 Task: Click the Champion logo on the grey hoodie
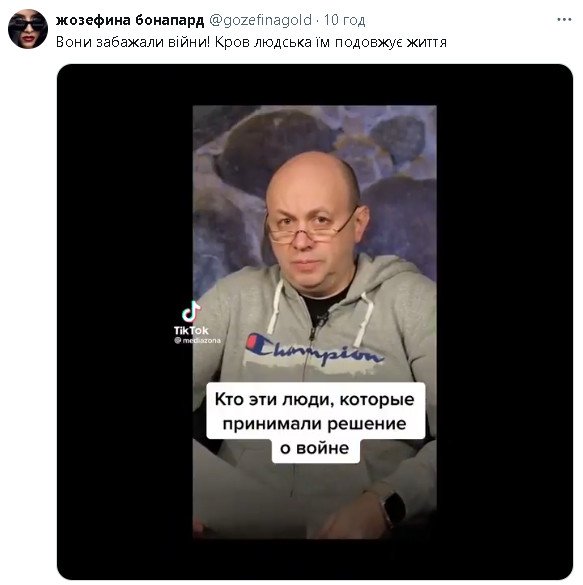tap(314, 349)
